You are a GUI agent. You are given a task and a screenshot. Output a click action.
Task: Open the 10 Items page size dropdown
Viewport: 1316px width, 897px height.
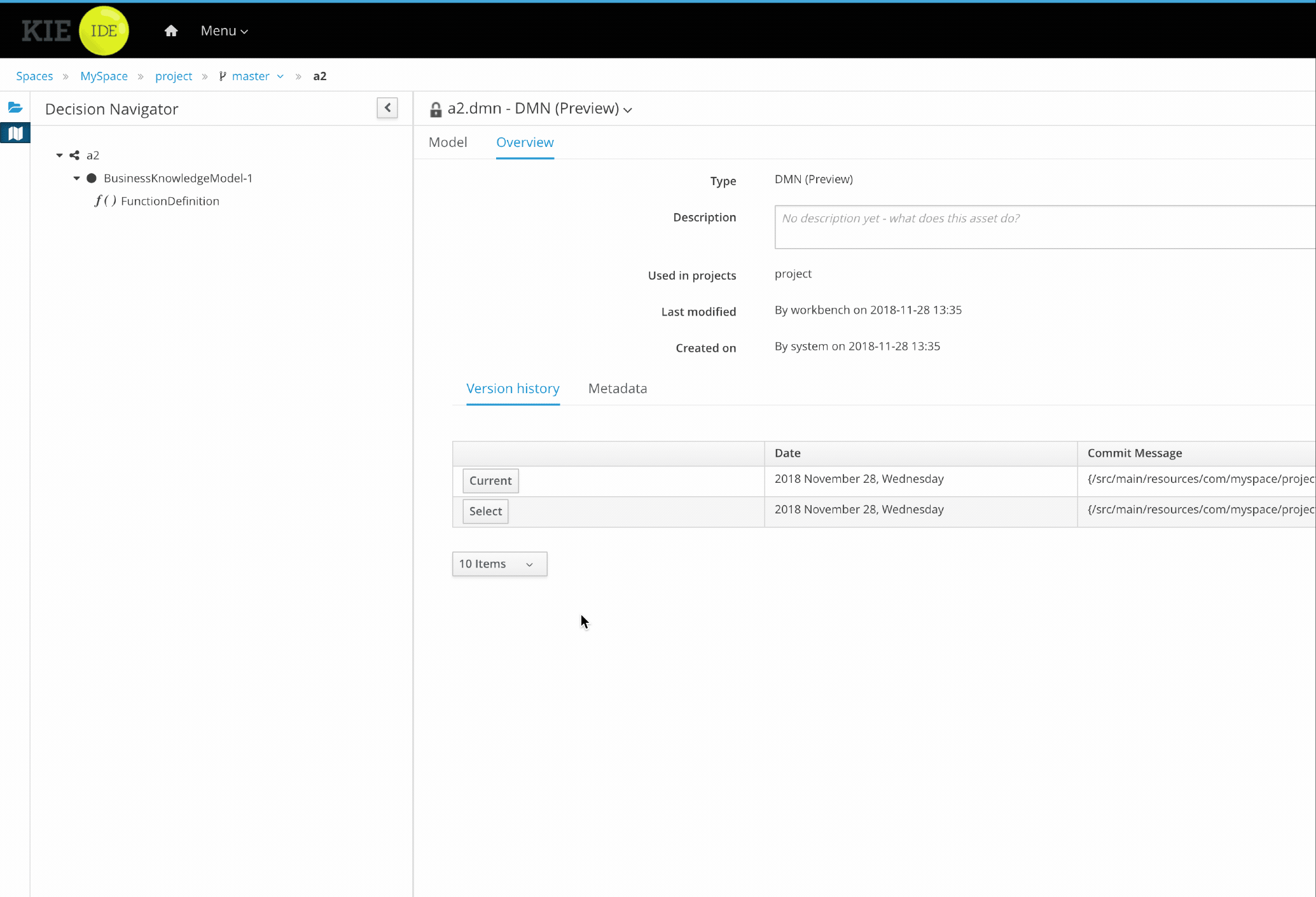point(499,564)
